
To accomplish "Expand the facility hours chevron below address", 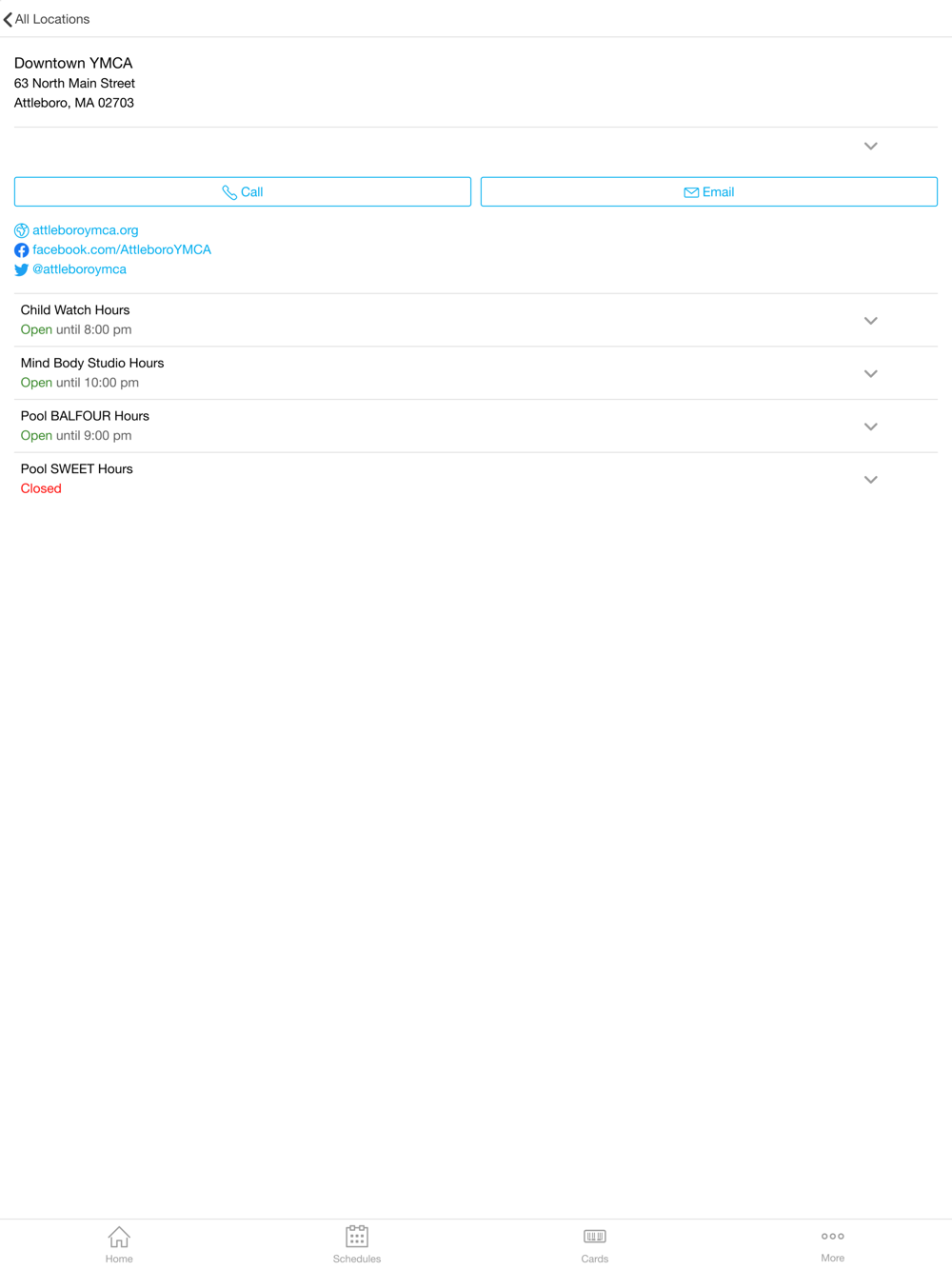I will pos(870,146).
